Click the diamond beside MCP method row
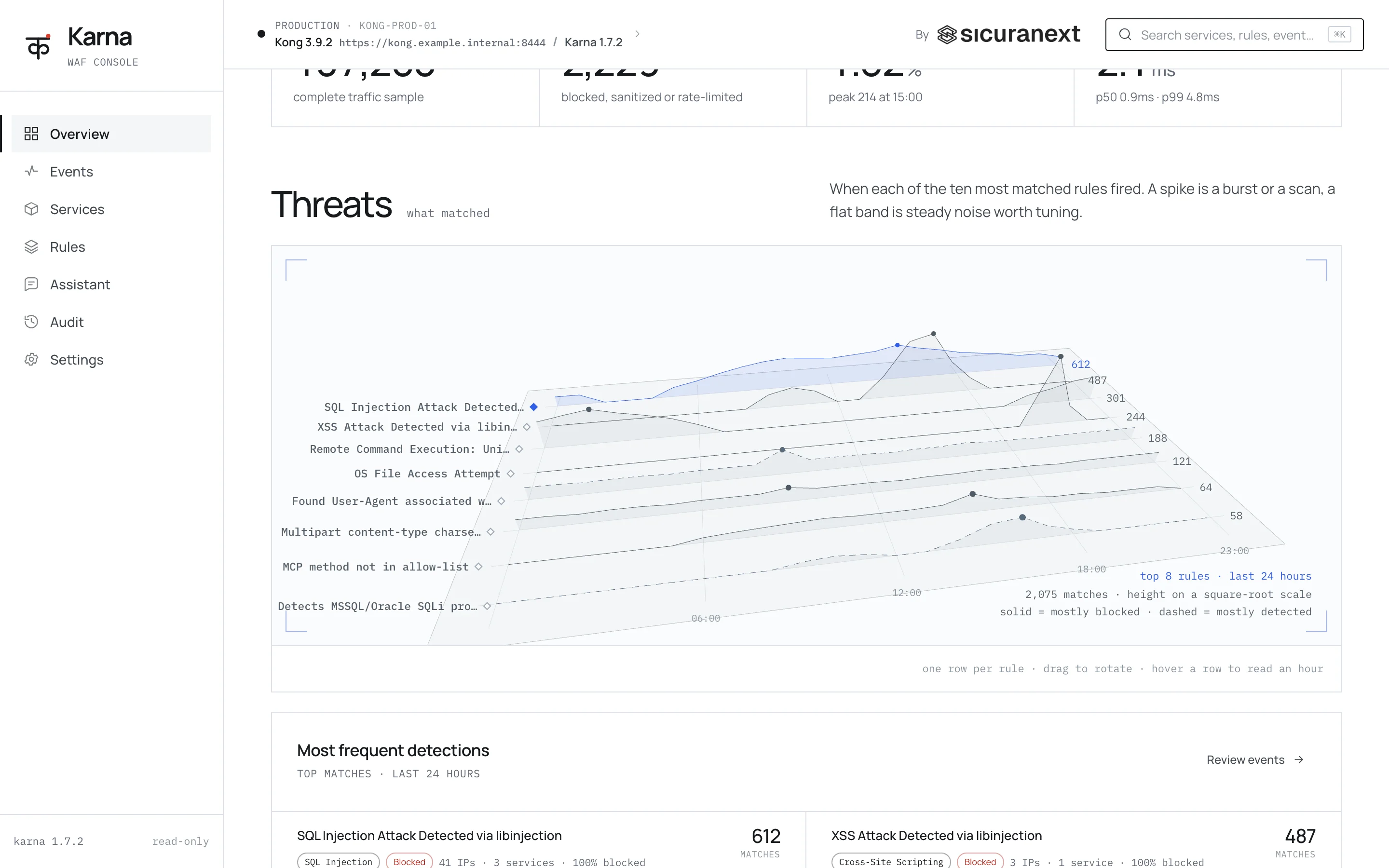Screen dimensions: 1389x868 [x=479, y=567]
